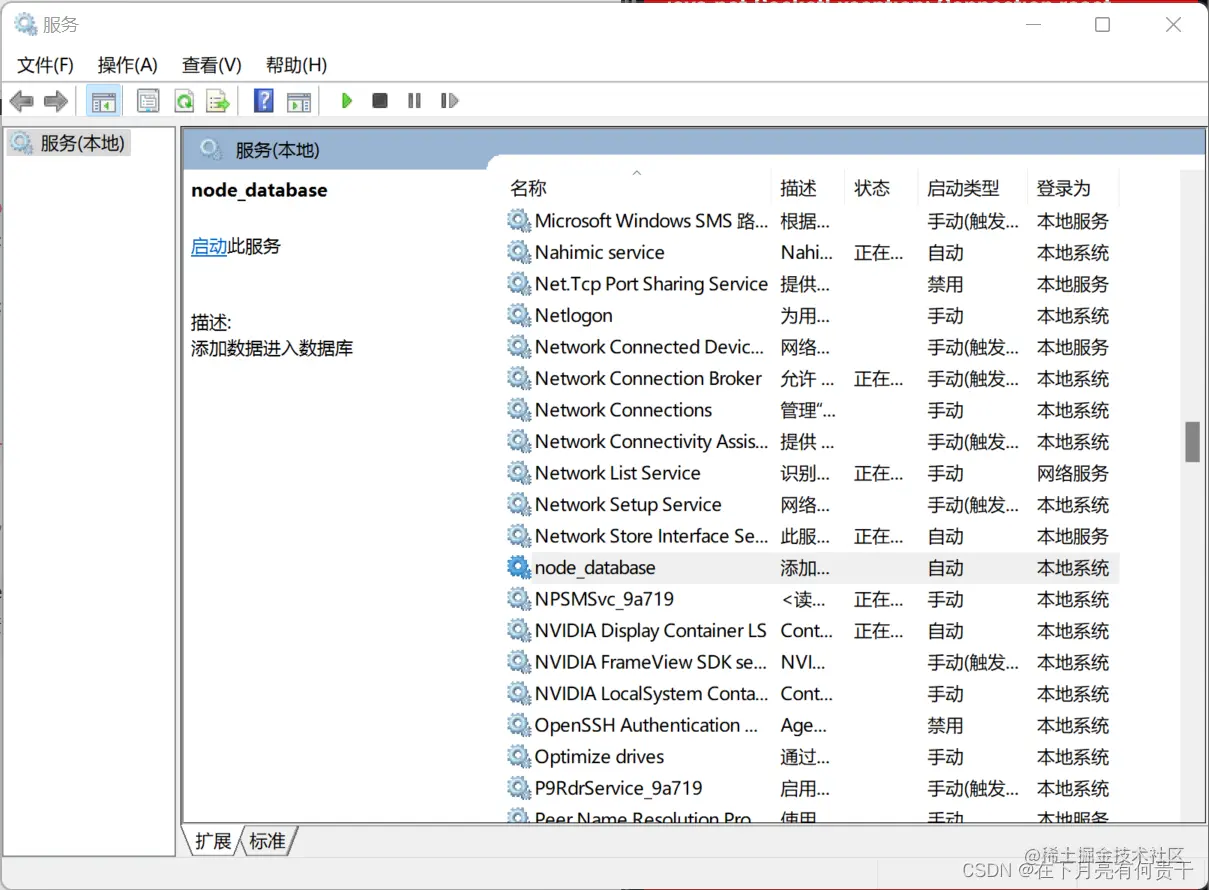
Task: Stop service with the square button
Action: tap(380, 100)
